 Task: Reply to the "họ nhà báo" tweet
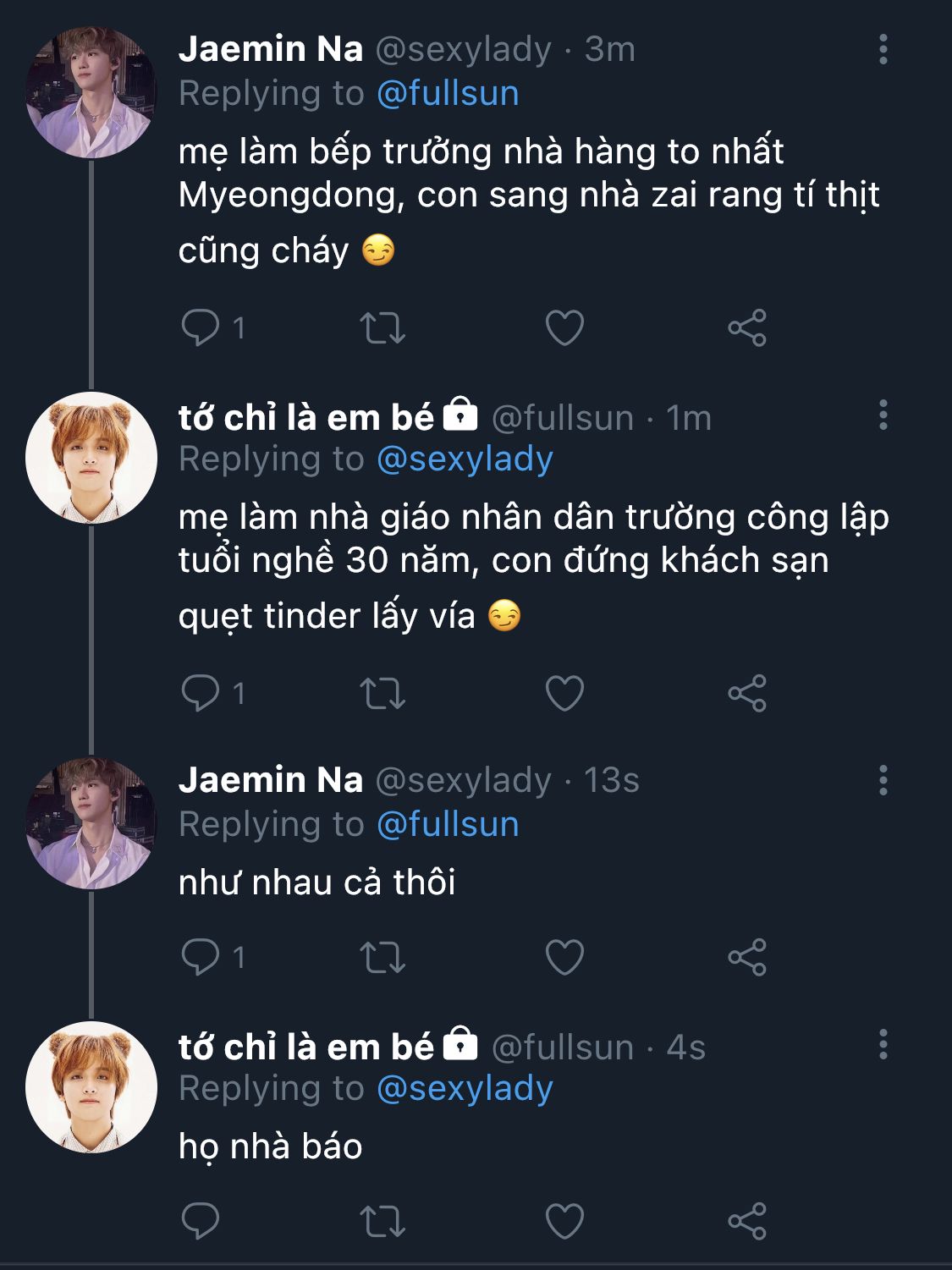coord(201,1221)
